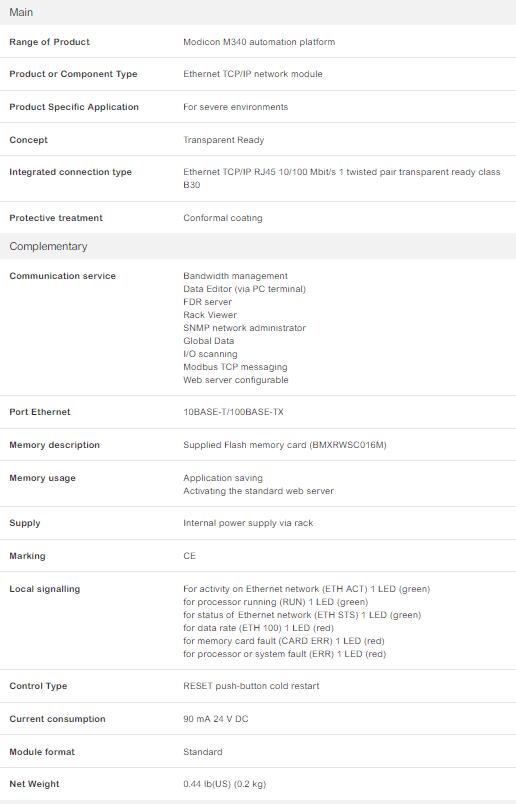516x804 pixels.
Task: Select the ETH ACT LED signalling line
Action: (x=307, y=589)
